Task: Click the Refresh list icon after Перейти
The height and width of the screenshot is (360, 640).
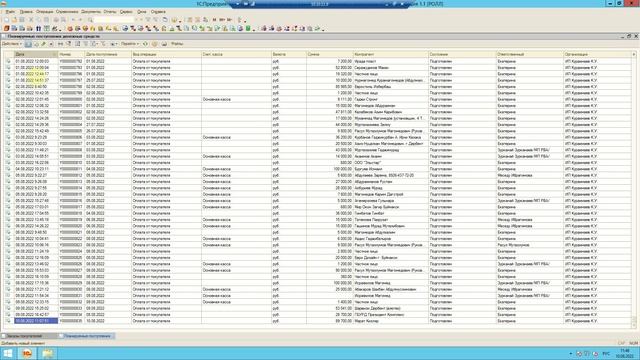Action: [145, 44]
